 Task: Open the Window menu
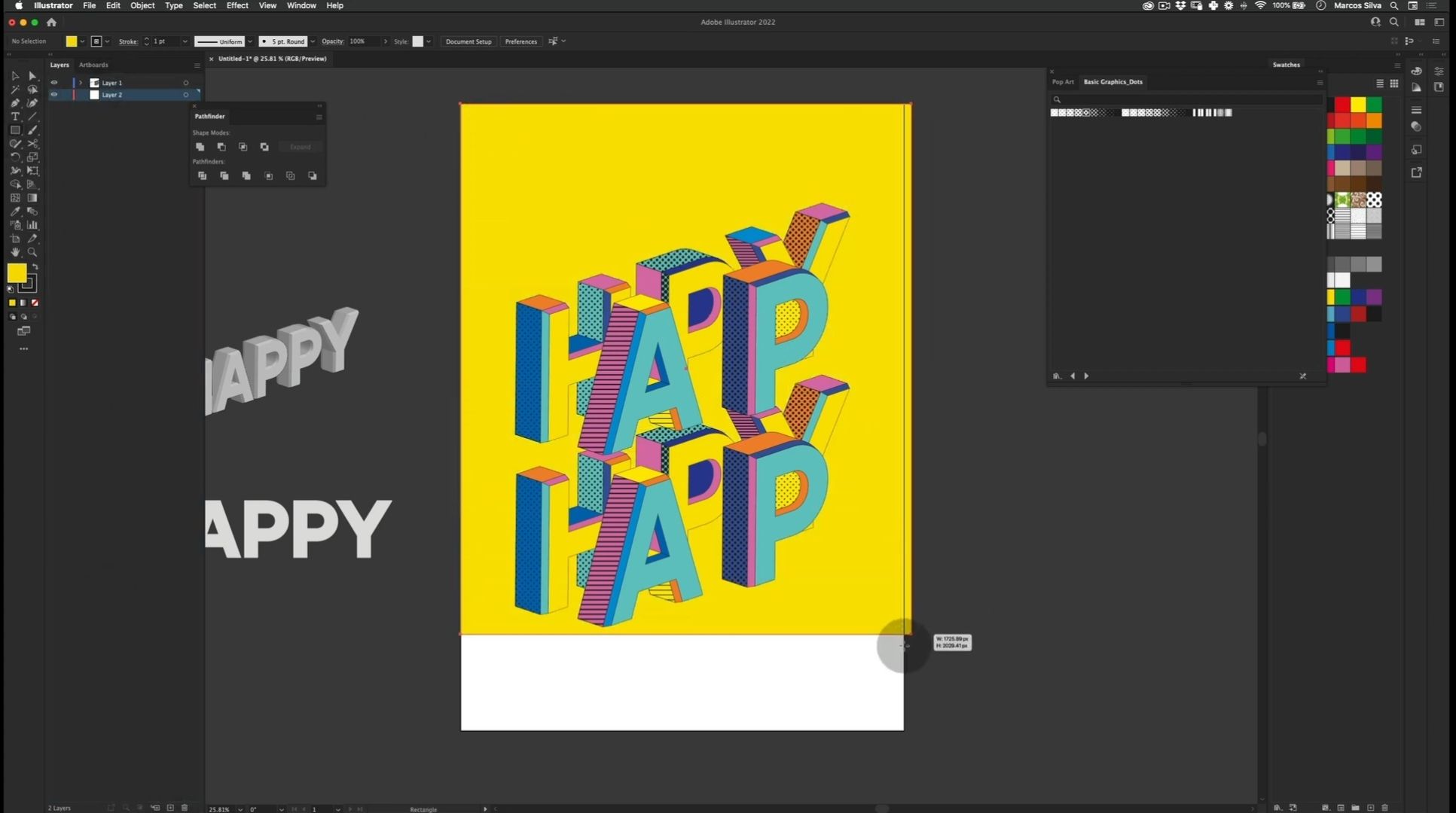point(301,5)
